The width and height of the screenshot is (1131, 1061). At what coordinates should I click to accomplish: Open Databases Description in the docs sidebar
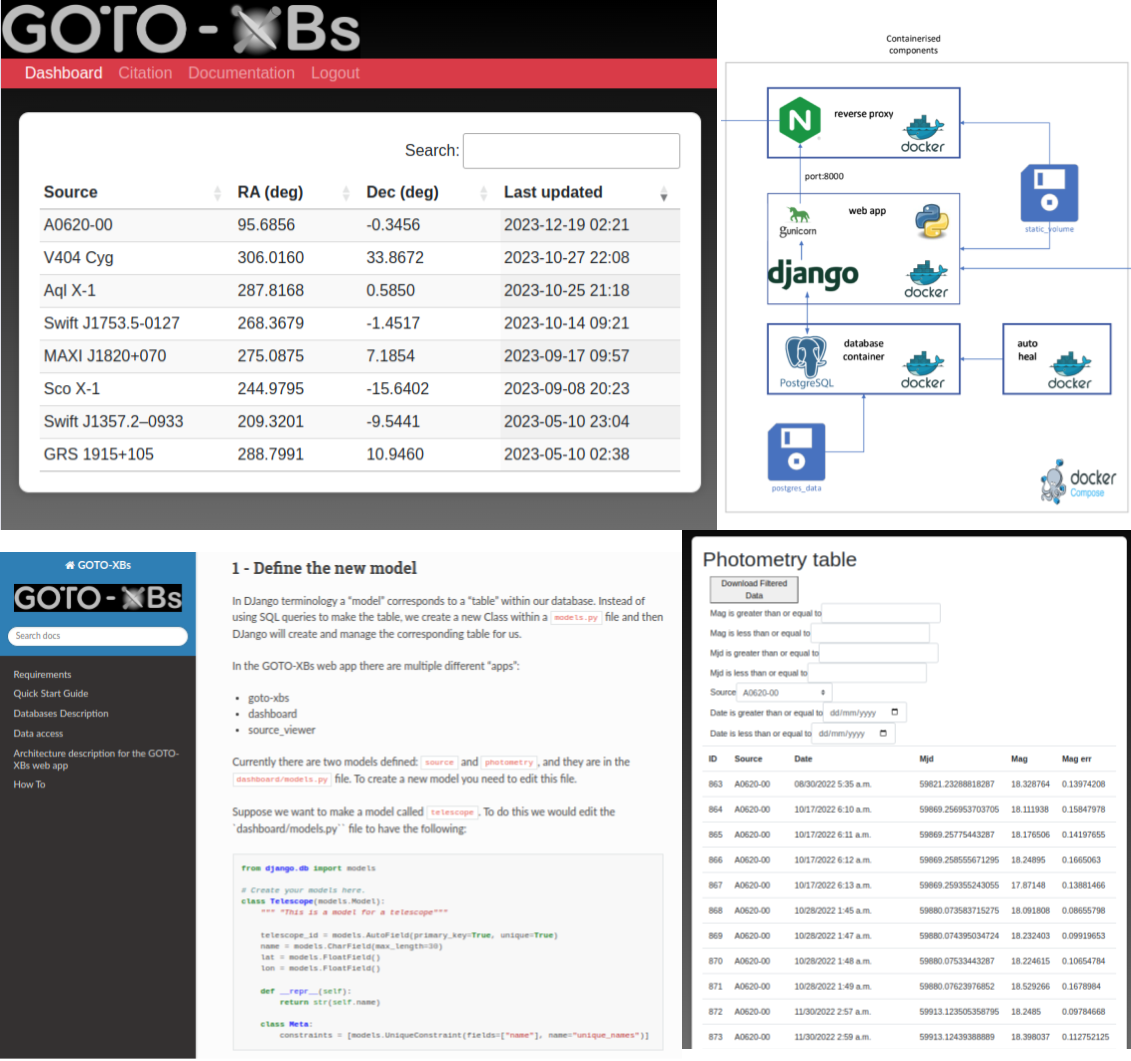coord(61,713)
